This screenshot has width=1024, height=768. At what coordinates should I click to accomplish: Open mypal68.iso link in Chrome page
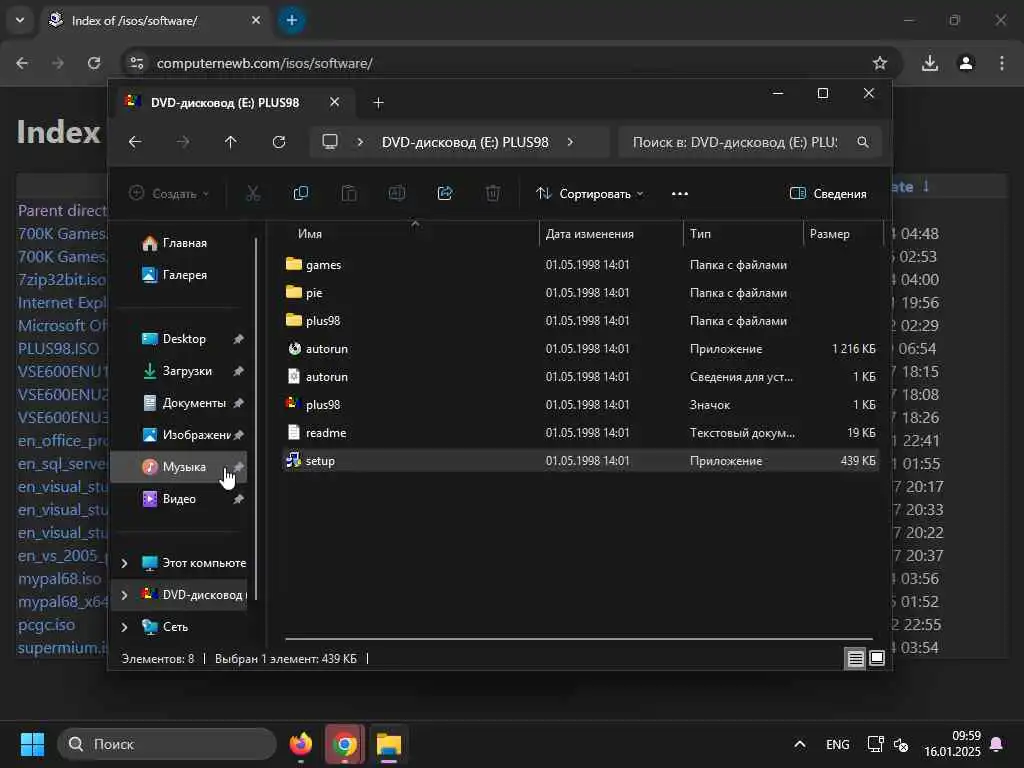click(x=59, y=579)
